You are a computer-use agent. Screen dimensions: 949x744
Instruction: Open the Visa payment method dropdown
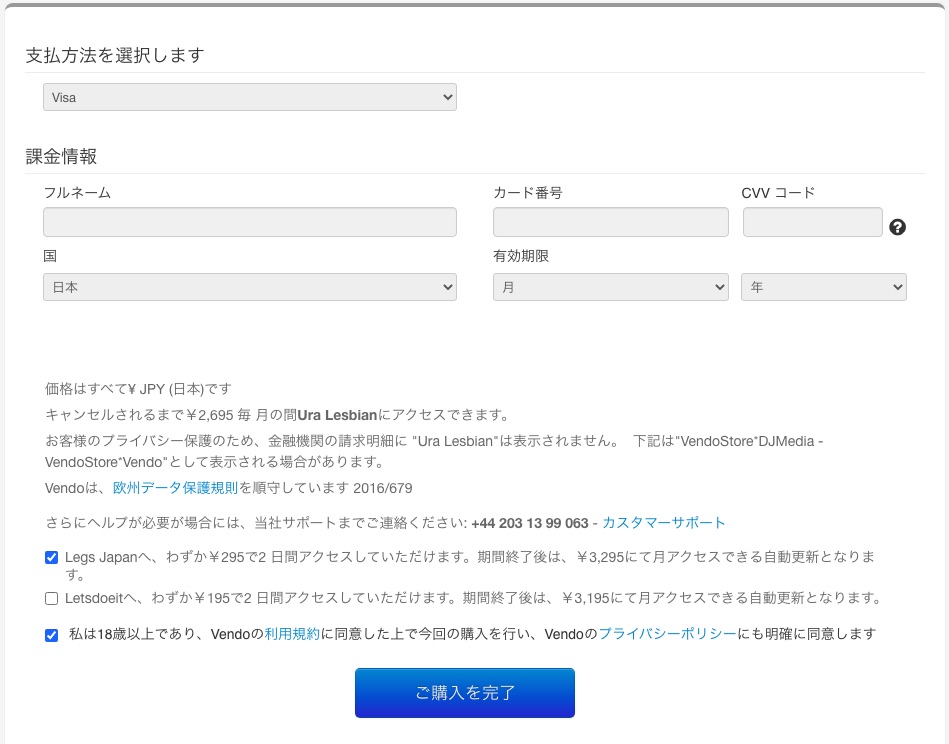(249, 97)
